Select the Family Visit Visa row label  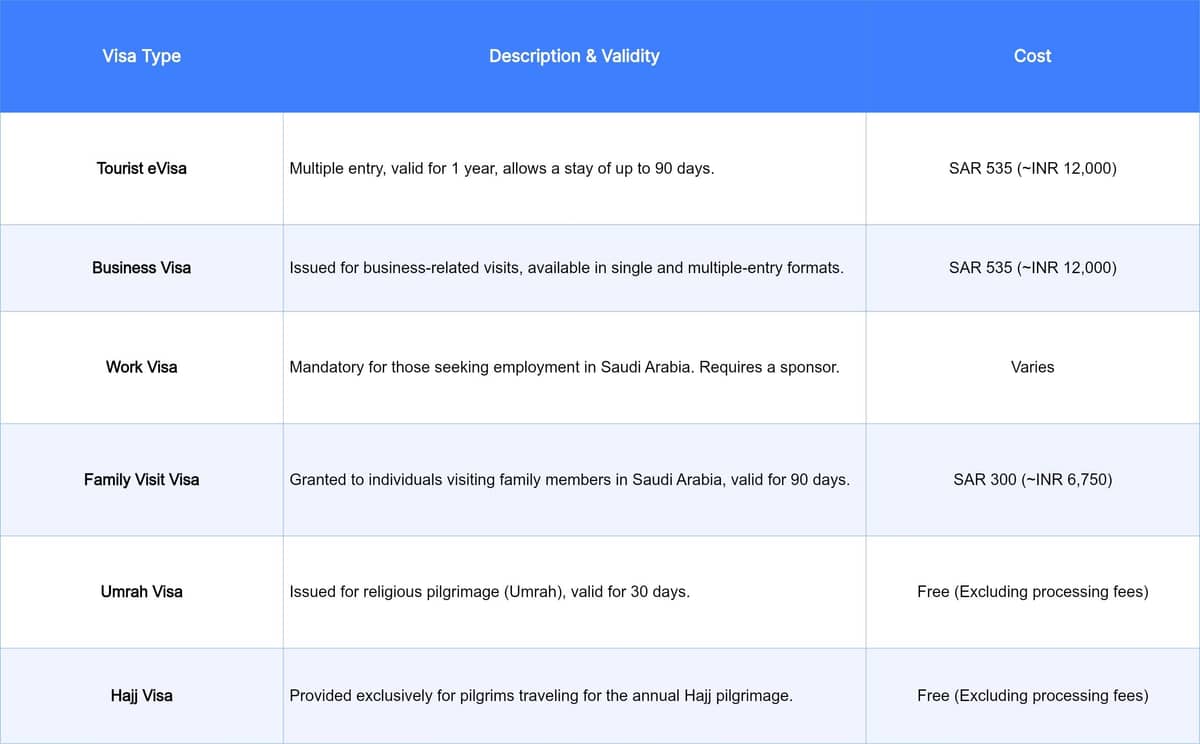click(141, 479)
